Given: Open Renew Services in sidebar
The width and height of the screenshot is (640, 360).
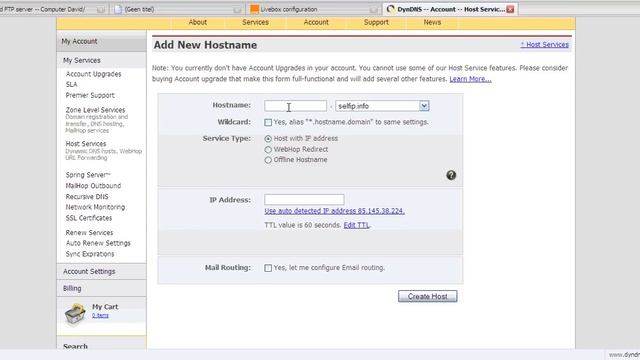Looking at the screenshot, I should click(x=89, y=233).
